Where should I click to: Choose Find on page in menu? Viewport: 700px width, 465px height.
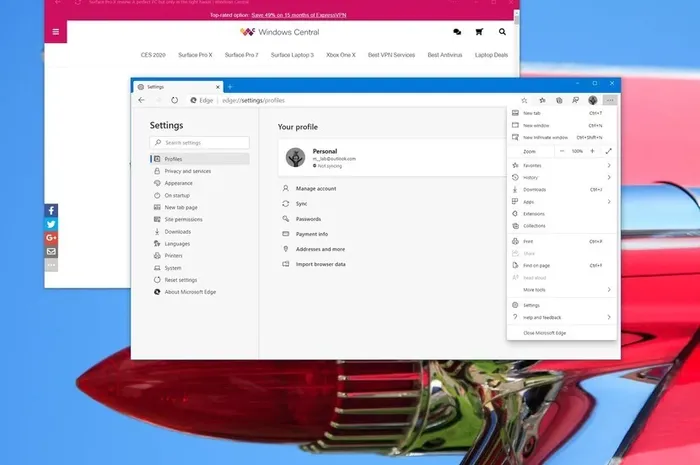click(562, 266)
